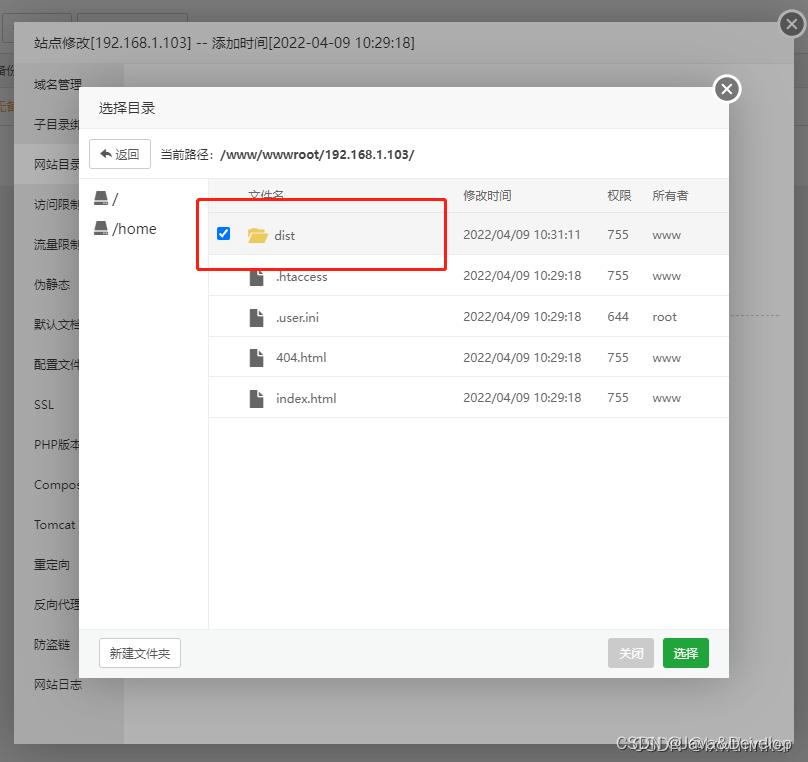Open 流量限制 in the sidebar
808x762 pixels.
point(57,245)
